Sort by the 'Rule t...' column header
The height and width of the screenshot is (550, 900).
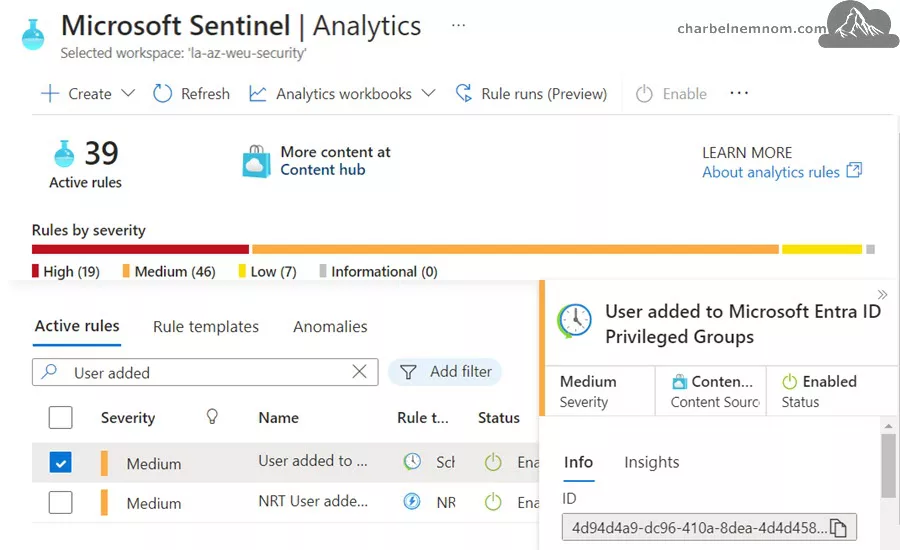[422, 417]
